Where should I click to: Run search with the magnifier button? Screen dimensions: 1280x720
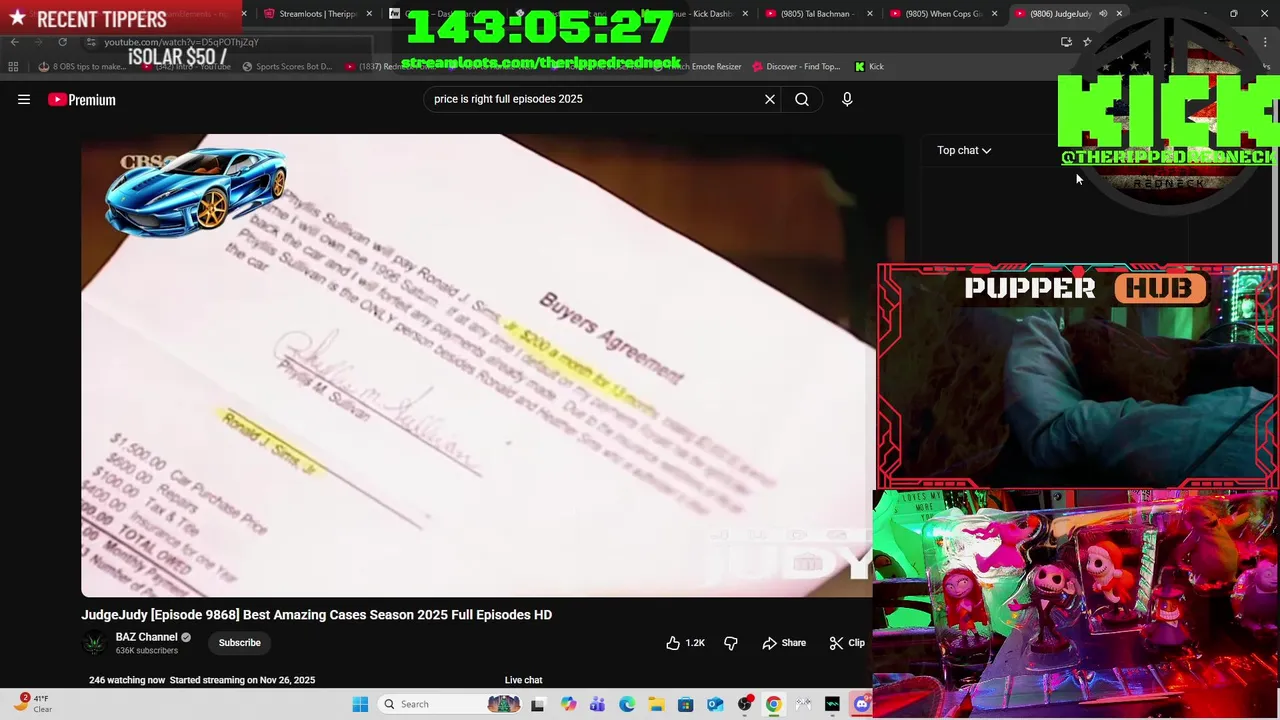coord(802,99)
